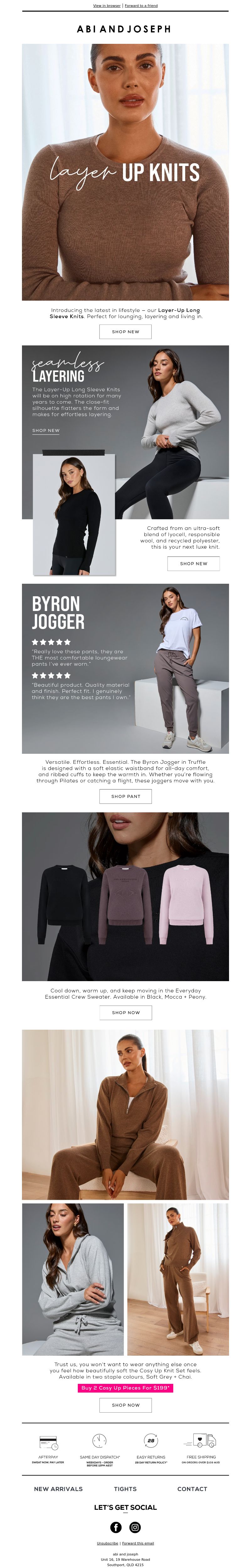Open the New Arrivals footer menu link
The height and width of the screenshot is (1568, 251).
tap(58, 1489)
